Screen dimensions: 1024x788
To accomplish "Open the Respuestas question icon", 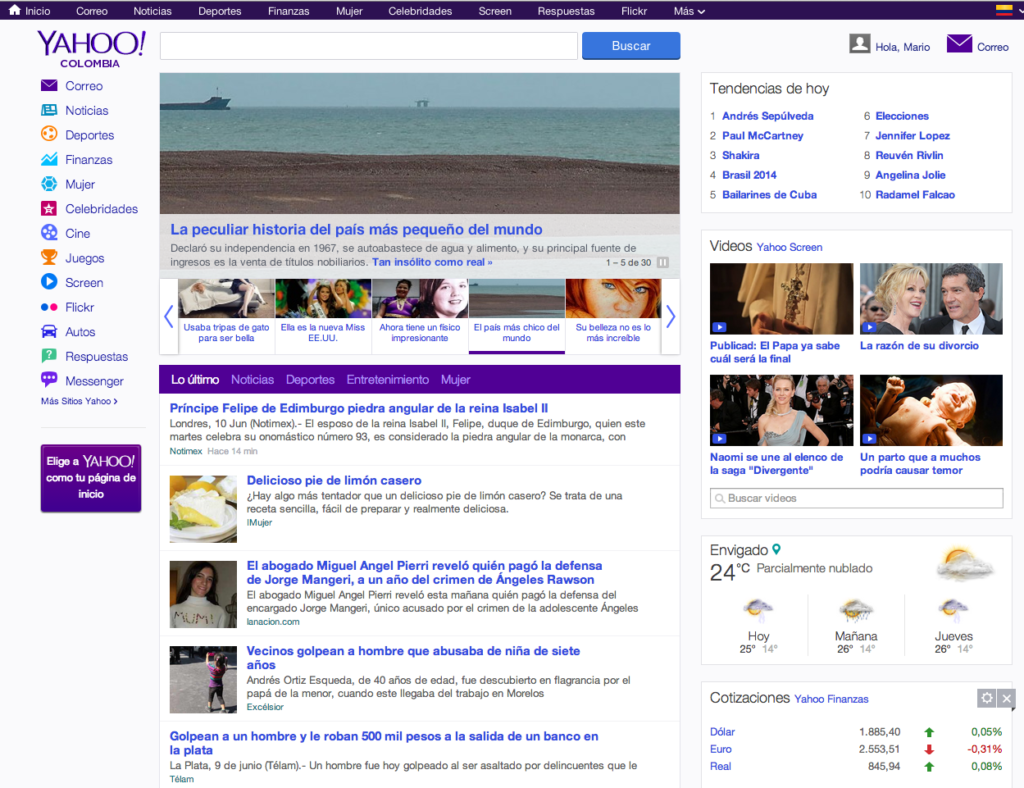I will (49, 356).
